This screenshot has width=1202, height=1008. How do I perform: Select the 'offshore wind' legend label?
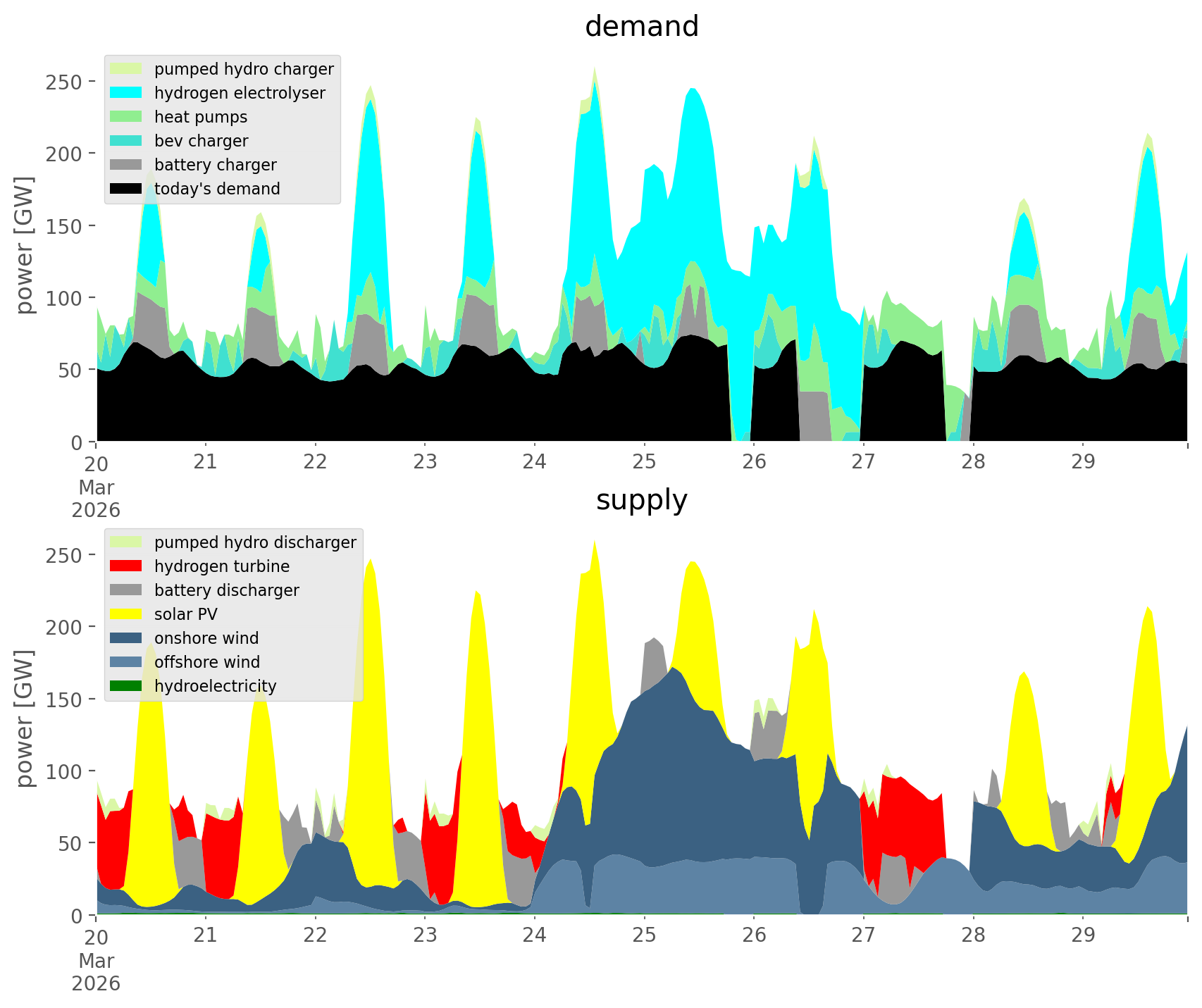click(206, 662)
